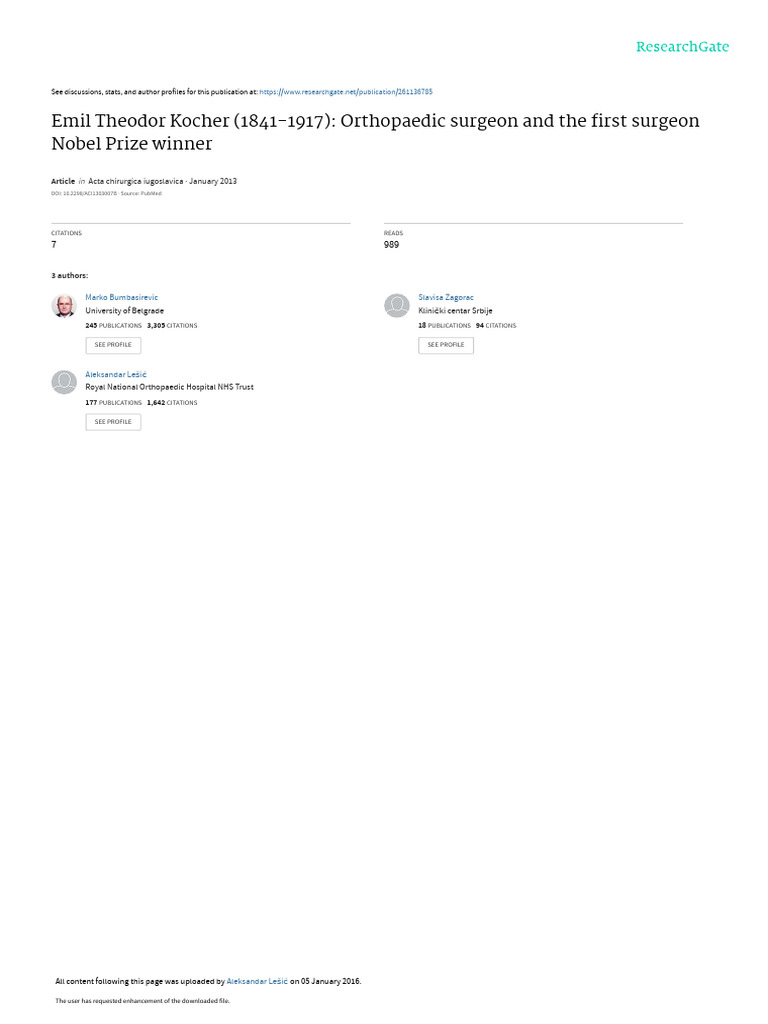Viewport: 768px width, 1024px height.
Task: Open Marko Bumbasirevic's profile photo
Action: [x=64, y=305]
